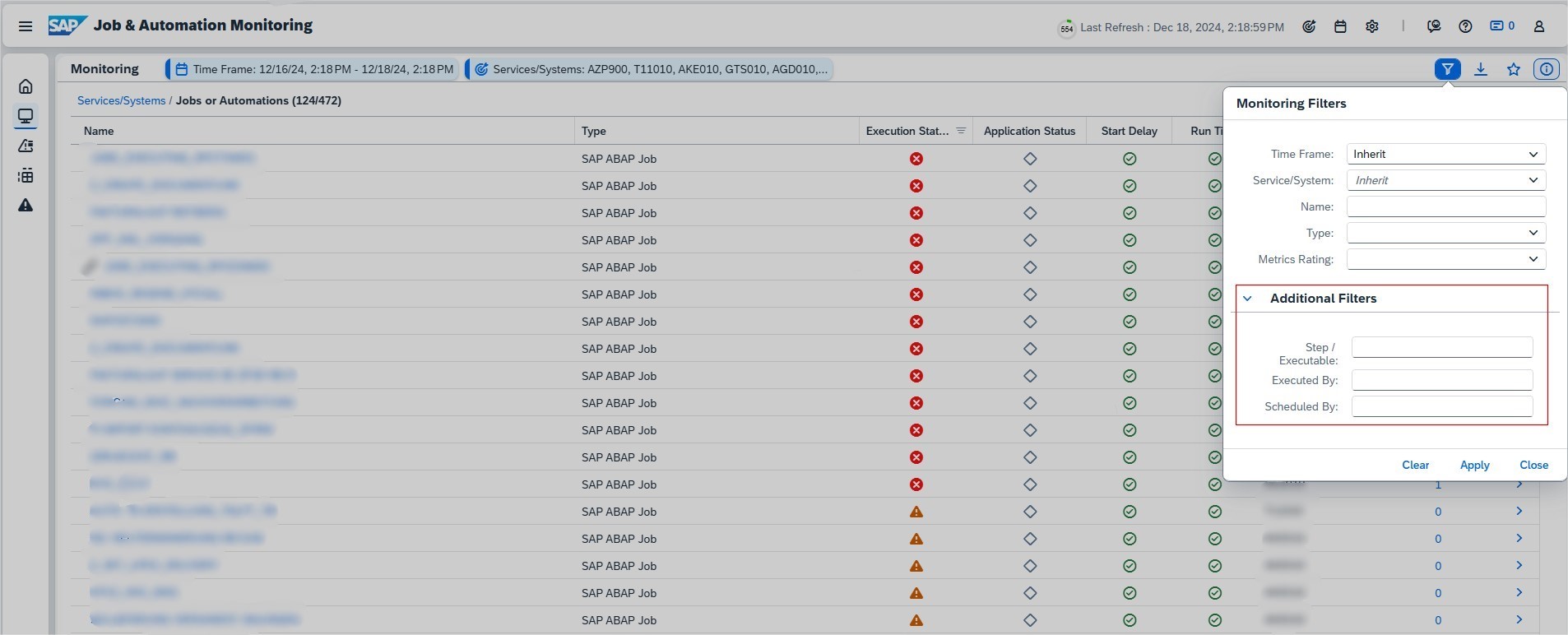Click the Time Frame filter chip
The image size is (1568, 635).
click(x=313, y=69)
